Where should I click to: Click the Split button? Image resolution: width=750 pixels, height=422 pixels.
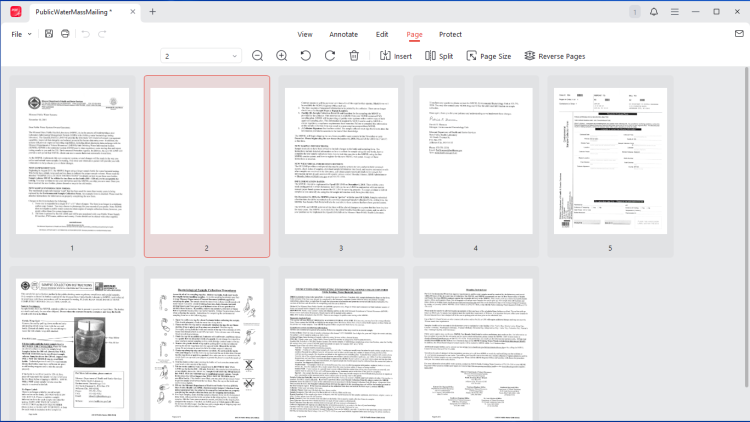point(439,56)
